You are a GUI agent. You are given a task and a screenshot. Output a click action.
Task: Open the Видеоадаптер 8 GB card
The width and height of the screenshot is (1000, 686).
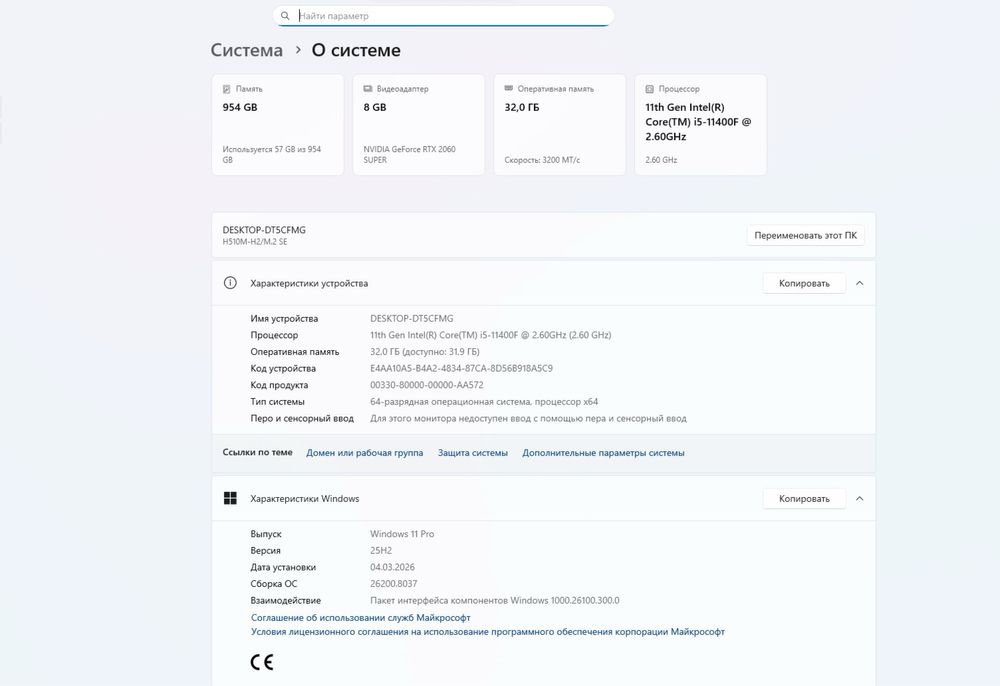point(418,124)
